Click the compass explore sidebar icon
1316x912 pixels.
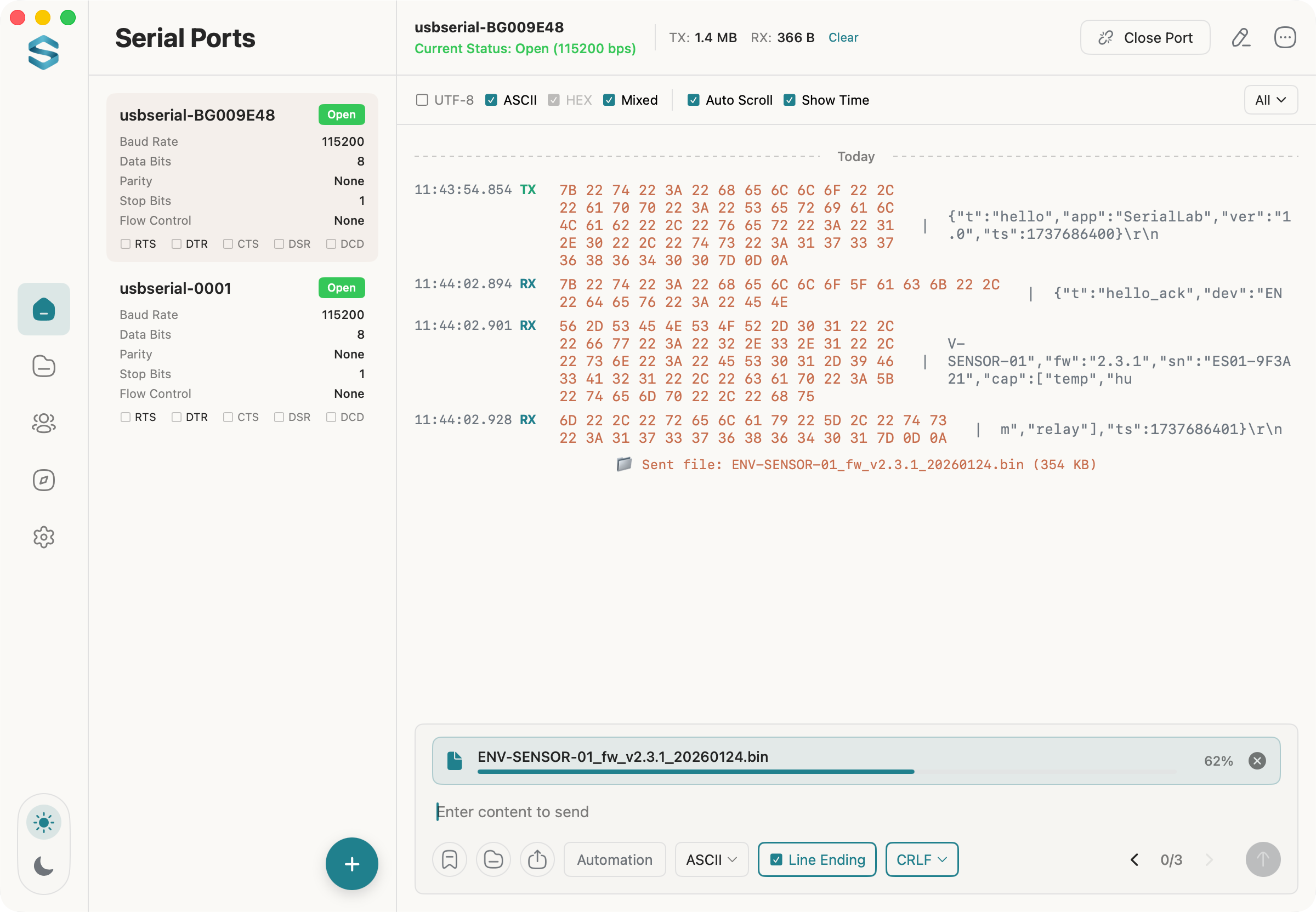(x=43, y=480)
